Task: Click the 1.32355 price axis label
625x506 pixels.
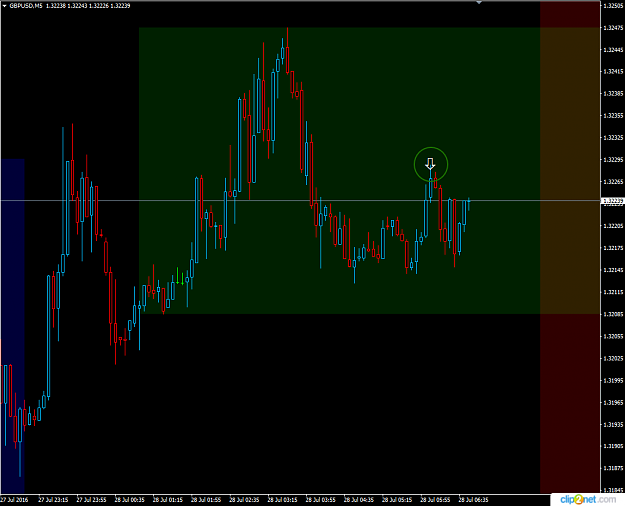Action: click(x=614, y=116)
